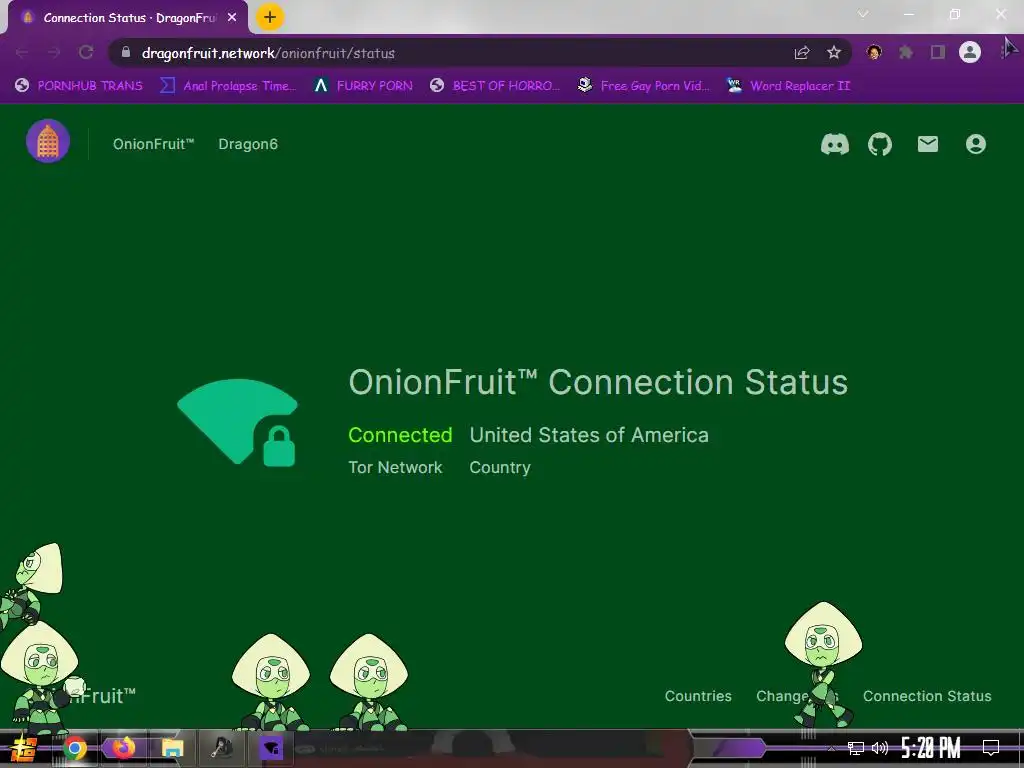The image size is (1024, 768).
Task: Open the Connection Status footer link
Action: click(x=927, y=696)
